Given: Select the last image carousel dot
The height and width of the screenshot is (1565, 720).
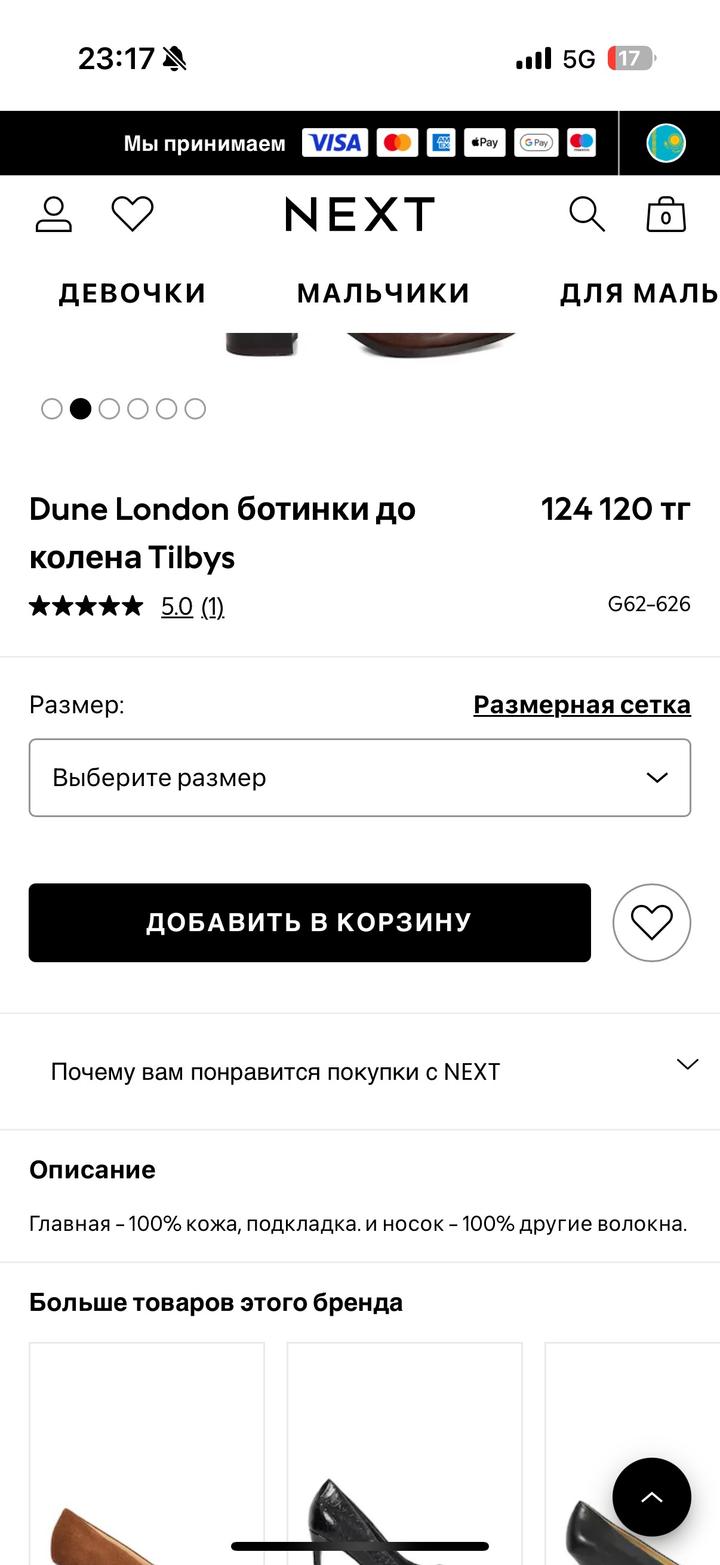Looking at the screenshot, I should click(195, 408).
